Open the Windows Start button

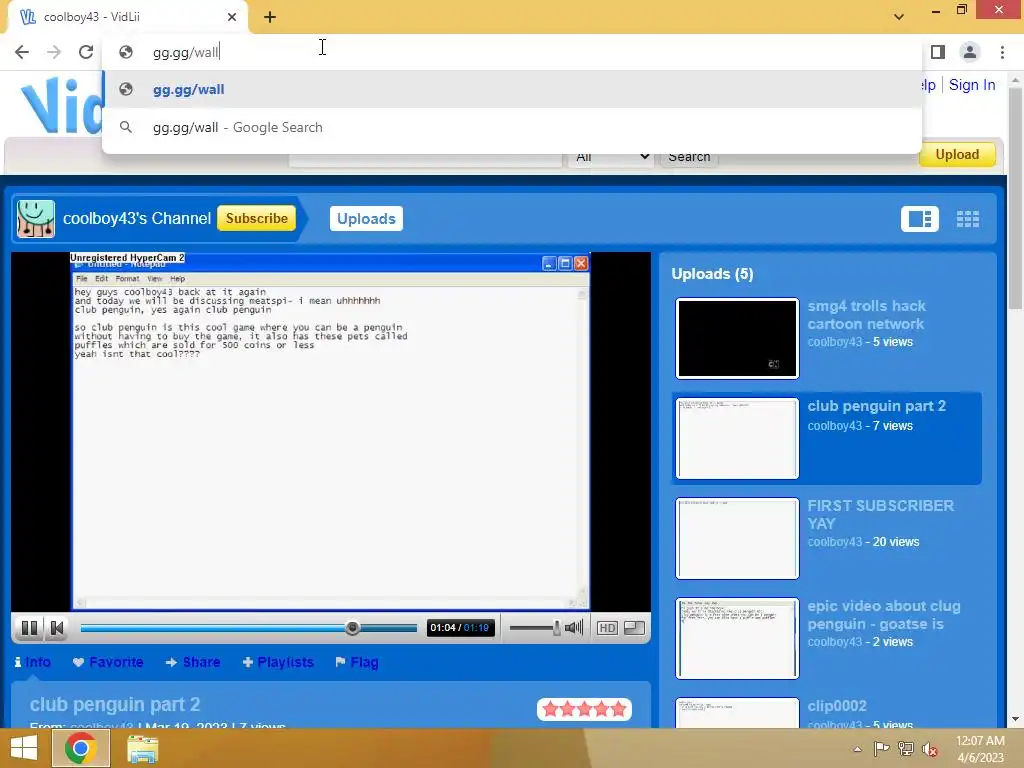click(x=24, y=748)
